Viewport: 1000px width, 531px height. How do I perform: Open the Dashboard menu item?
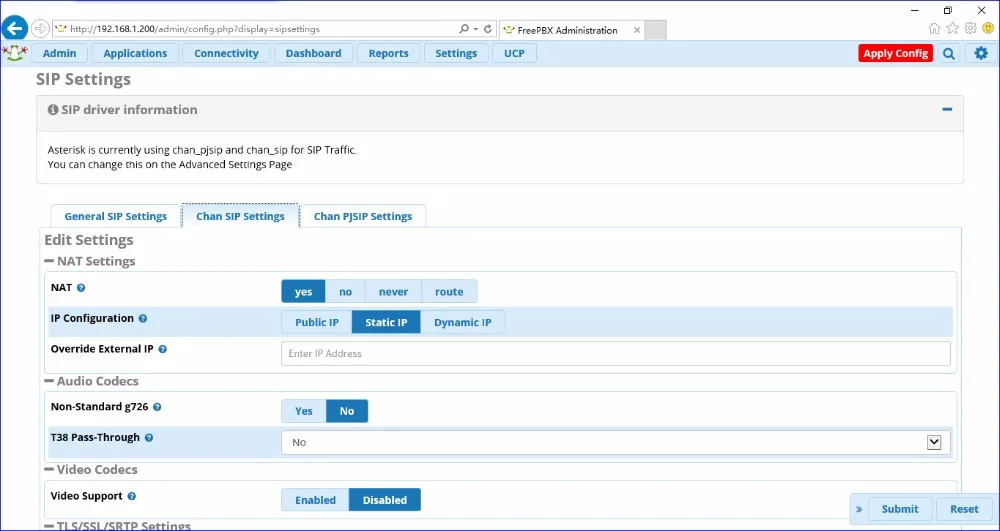[x=313, y=54]
